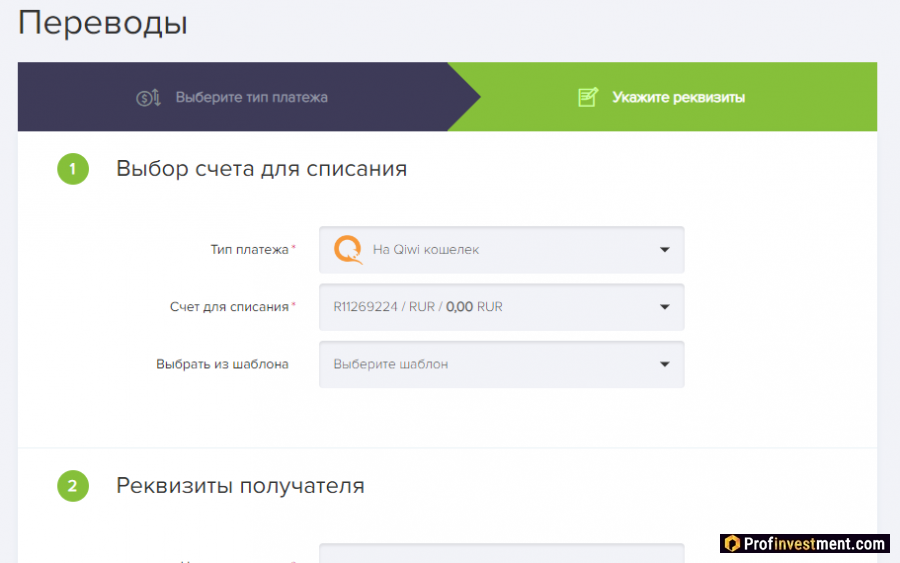
Task: Expand the 'Счет для списания' account dropdown
Action: click(x=502, y=307)
